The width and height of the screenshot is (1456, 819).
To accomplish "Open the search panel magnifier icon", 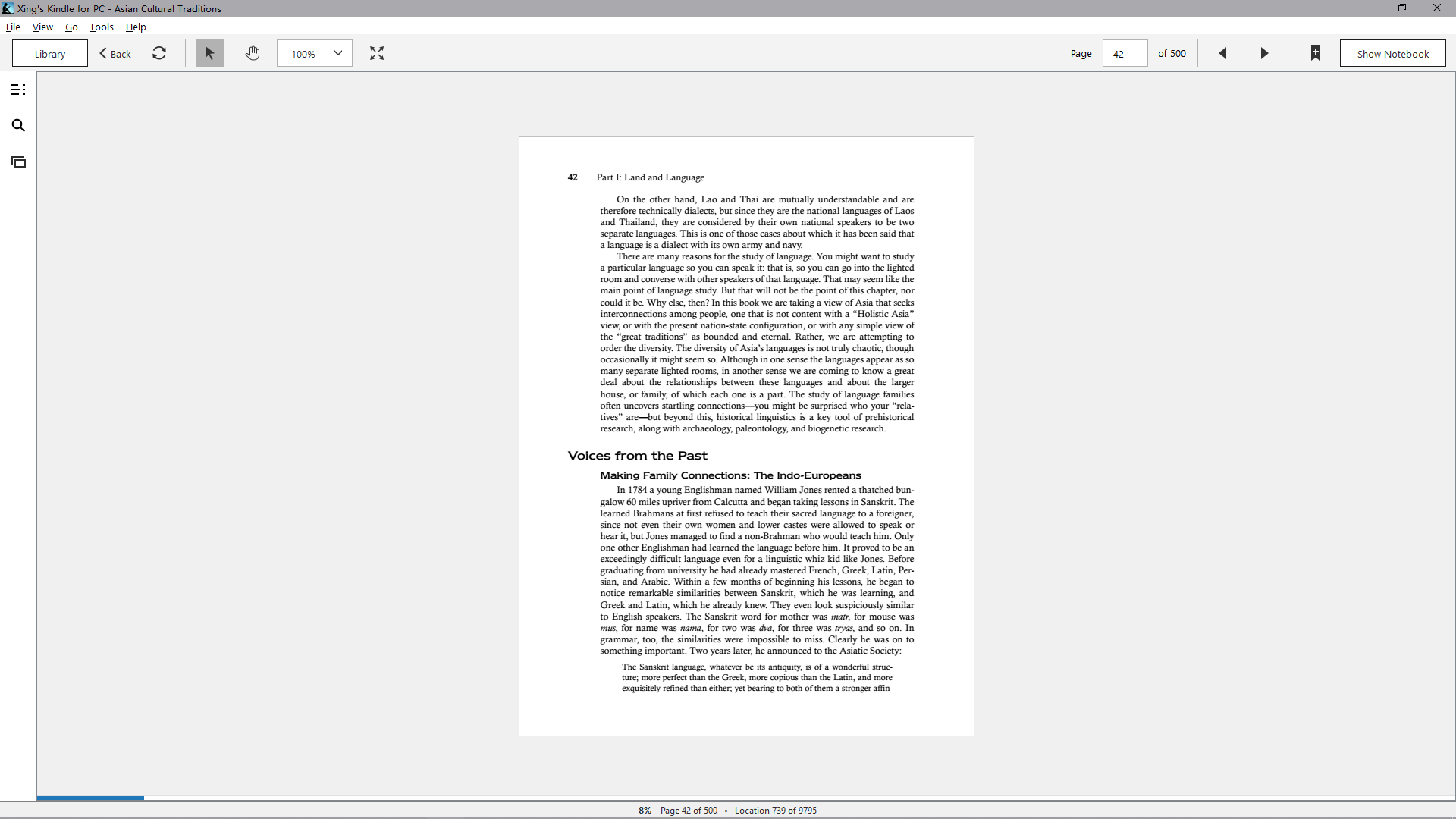I will [x=18, y=126].
